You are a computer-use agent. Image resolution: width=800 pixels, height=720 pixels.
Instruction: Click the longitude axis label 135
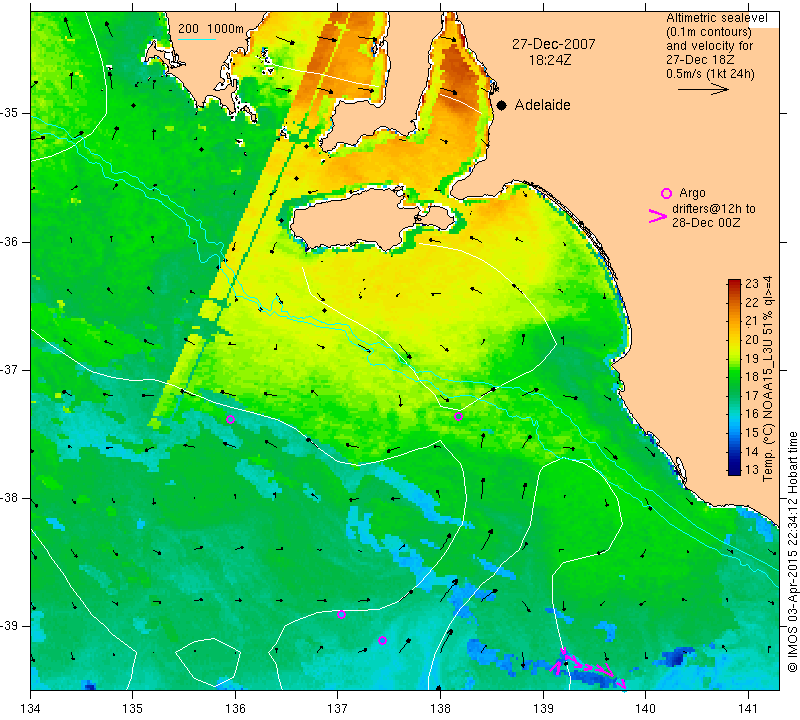(133, 709)
